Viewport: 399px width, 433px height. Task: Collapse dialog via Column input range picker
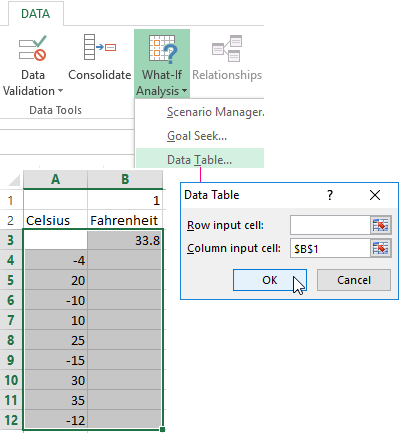pos(381,248)
